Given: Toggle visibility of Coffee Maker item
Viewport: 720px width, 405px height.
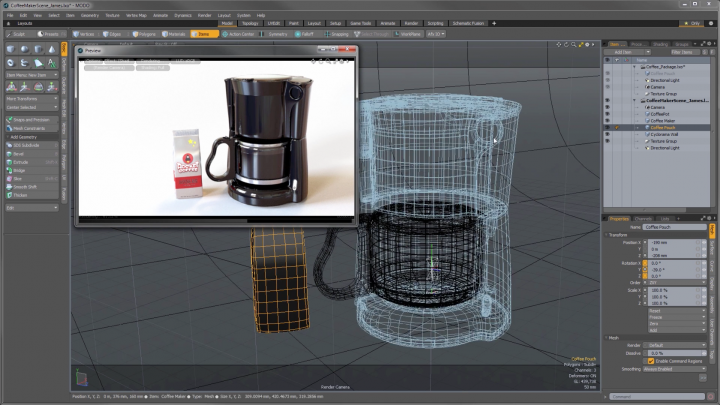Looking at the screenshot, I should 607,121.
